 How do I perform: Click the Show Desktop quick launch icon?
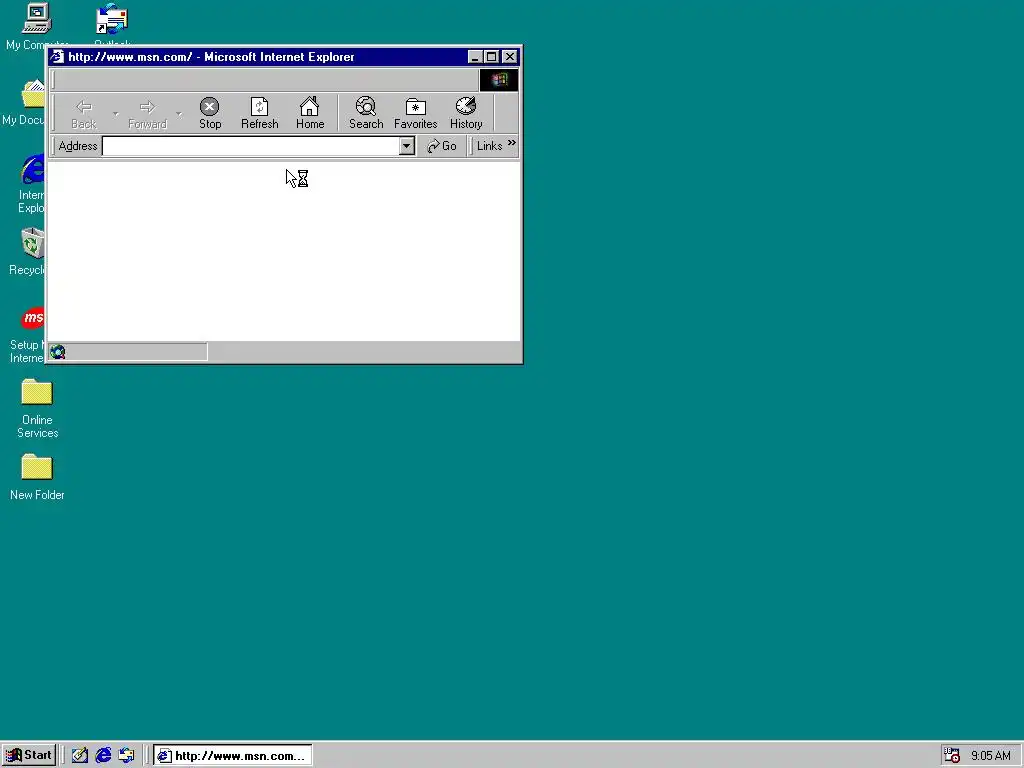coord(80,756)
